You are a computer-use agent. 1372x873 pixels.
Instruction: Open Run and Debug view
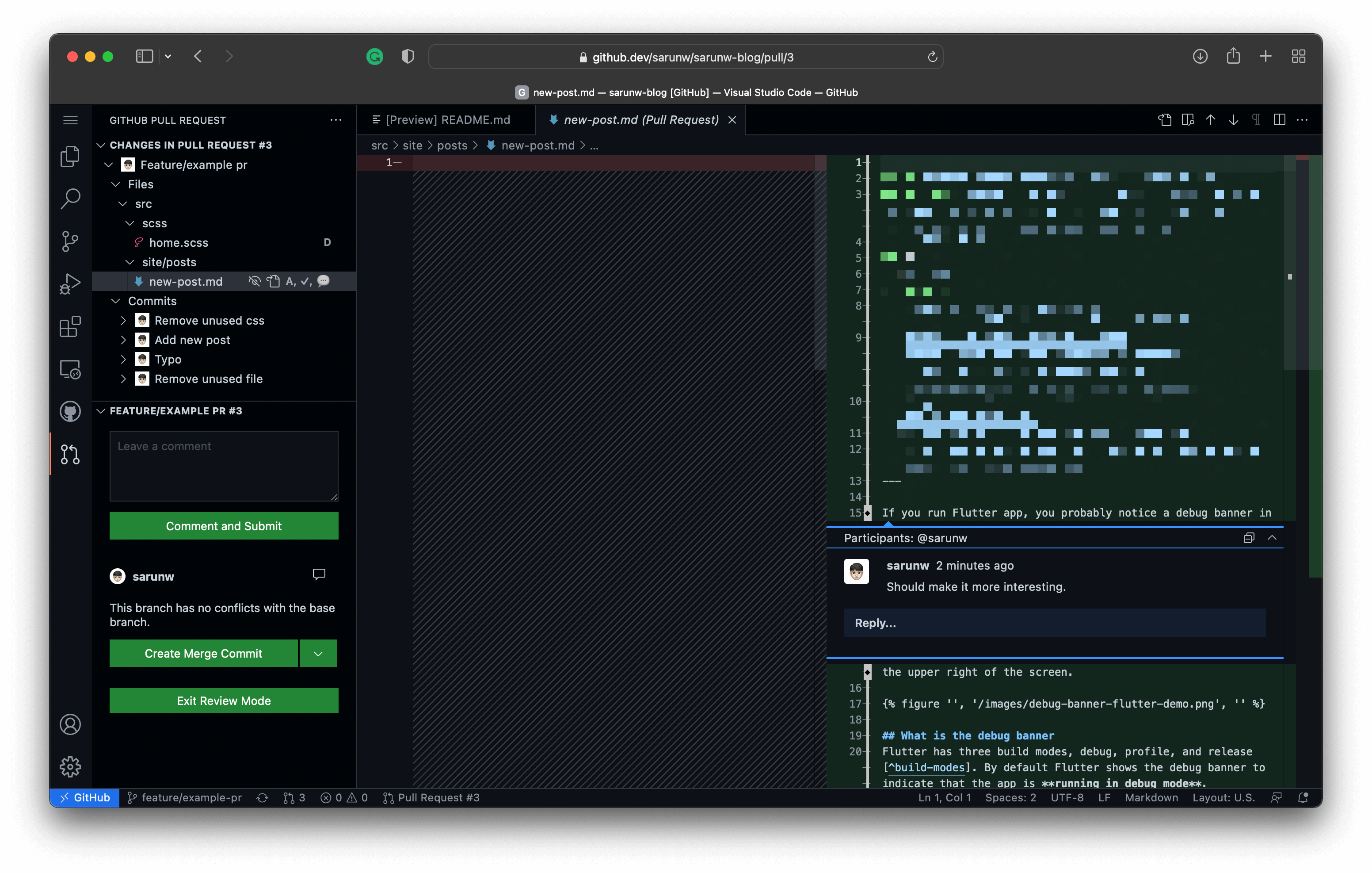click(x=70, y=283)
